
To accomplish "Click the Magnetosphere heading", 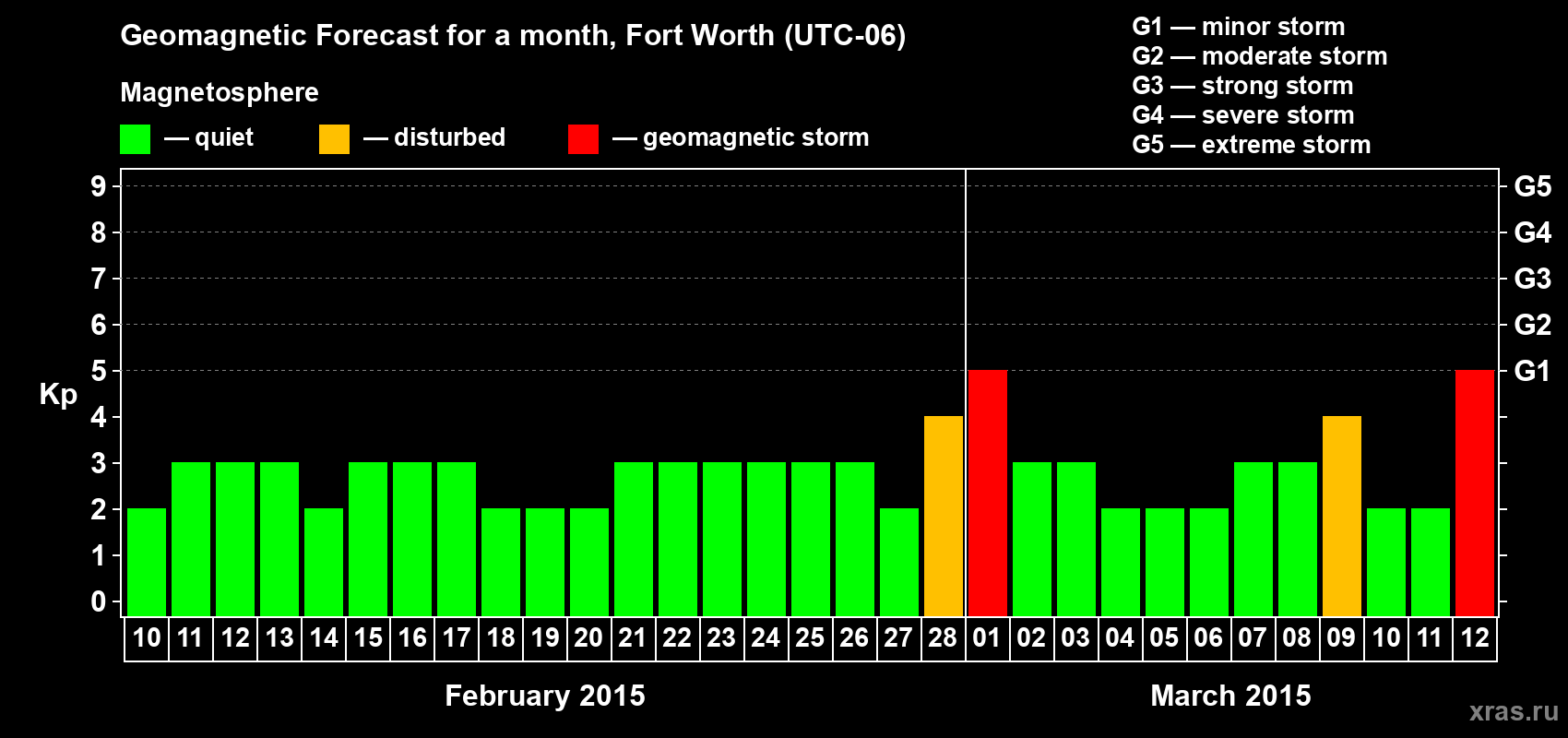I will (x=220, y=93).
